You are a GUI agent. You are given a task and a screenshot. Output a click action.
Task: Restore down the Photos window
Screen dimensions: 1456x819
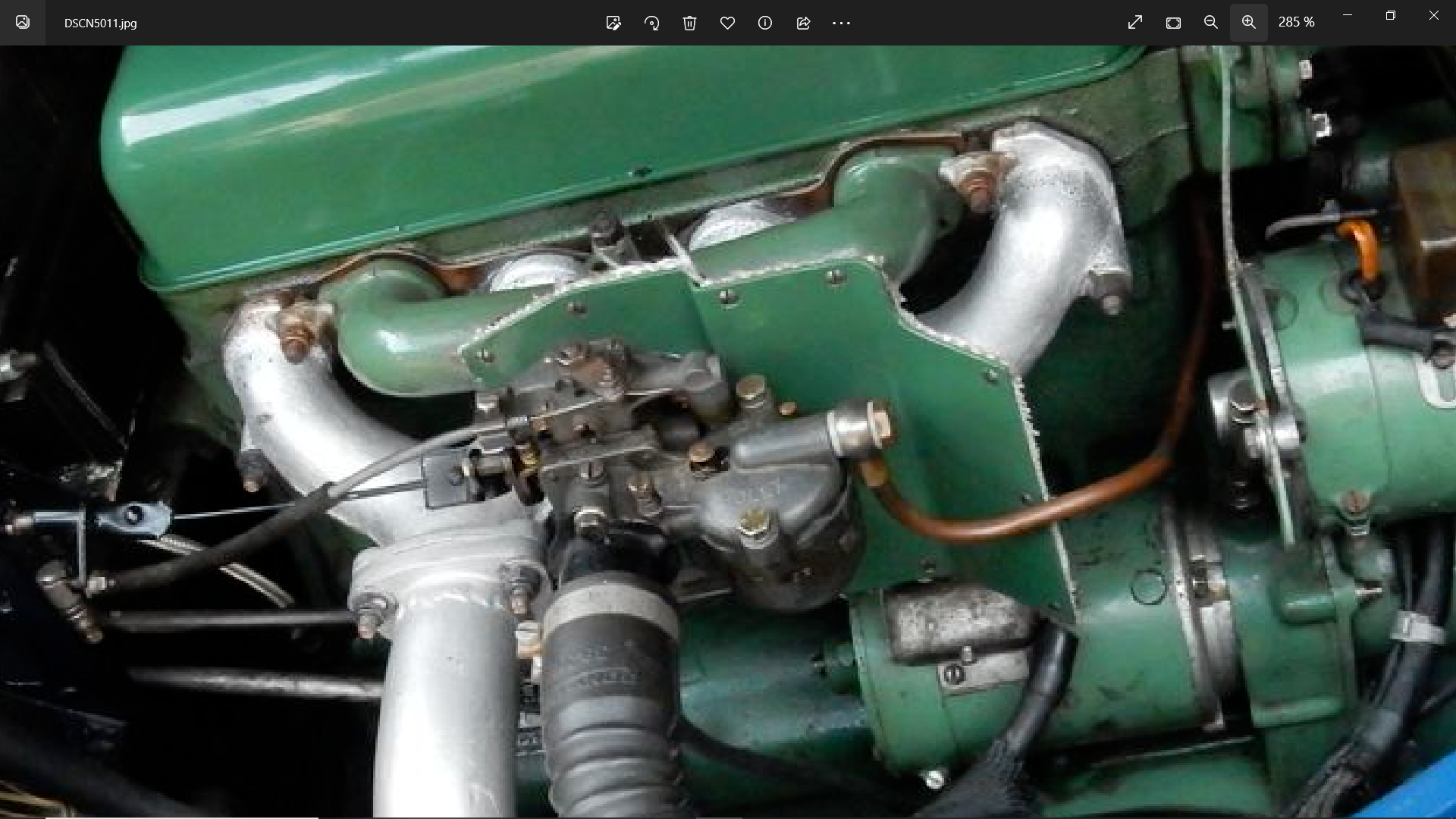(x=1390, y=15)
